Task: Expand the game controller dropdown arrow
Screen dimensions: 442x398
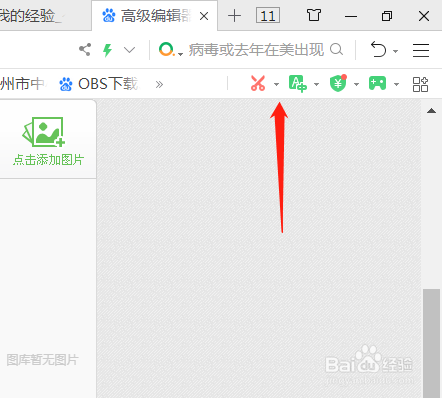Action: [396, 84]
